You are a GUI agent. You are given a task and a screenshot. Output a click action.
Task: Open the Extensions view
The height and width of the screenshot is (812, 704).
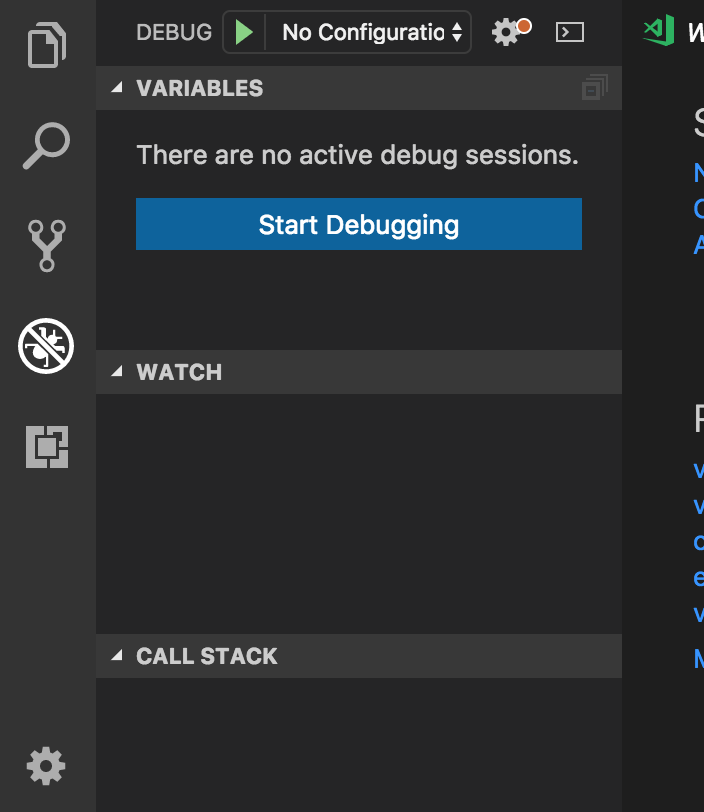point(44,448)
